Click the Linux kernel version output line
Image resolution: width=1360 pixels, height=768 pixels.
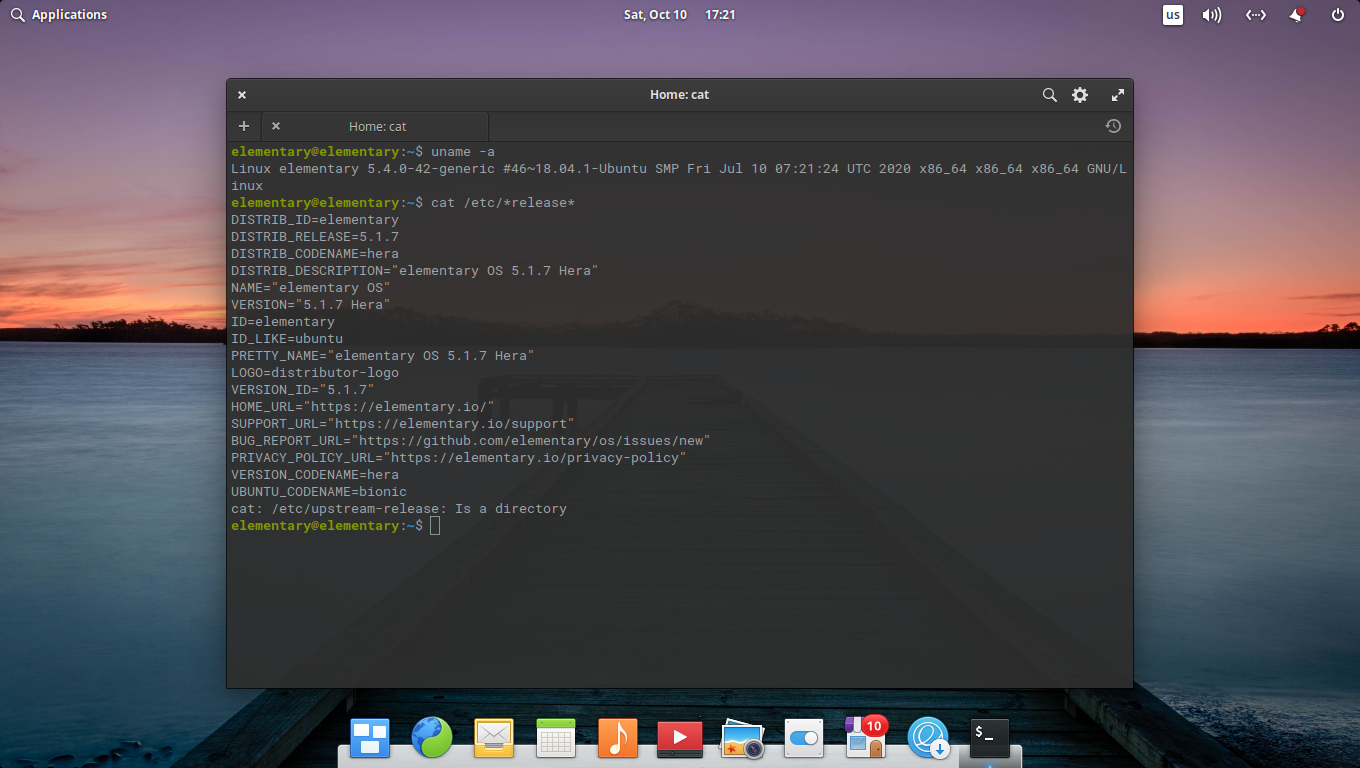pyautogui.click(x=679, y=177)
